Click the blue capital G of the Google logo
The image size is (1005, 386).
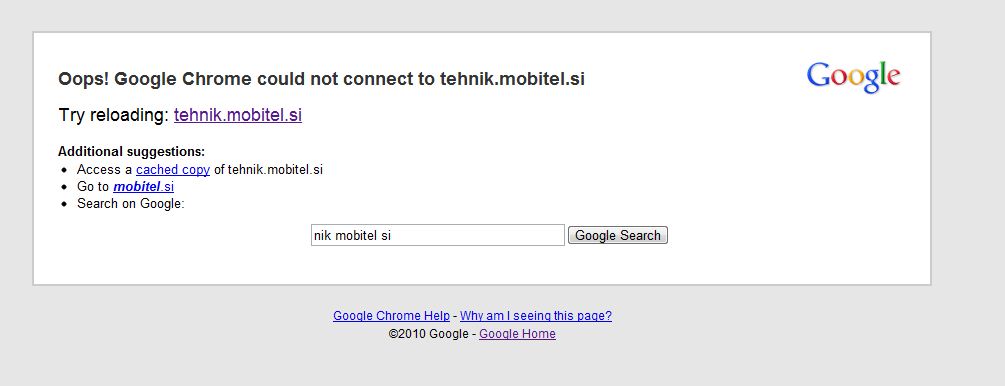coord(818,74)
